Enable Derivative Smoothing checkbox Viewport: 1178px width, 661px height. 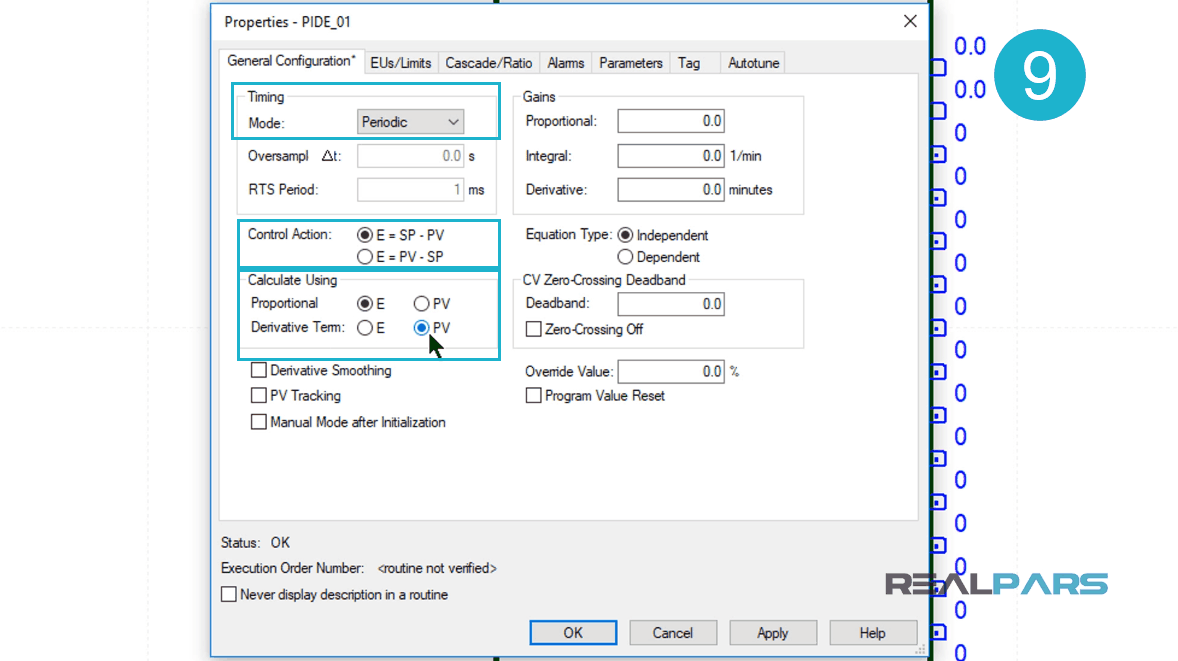[258, 370]
